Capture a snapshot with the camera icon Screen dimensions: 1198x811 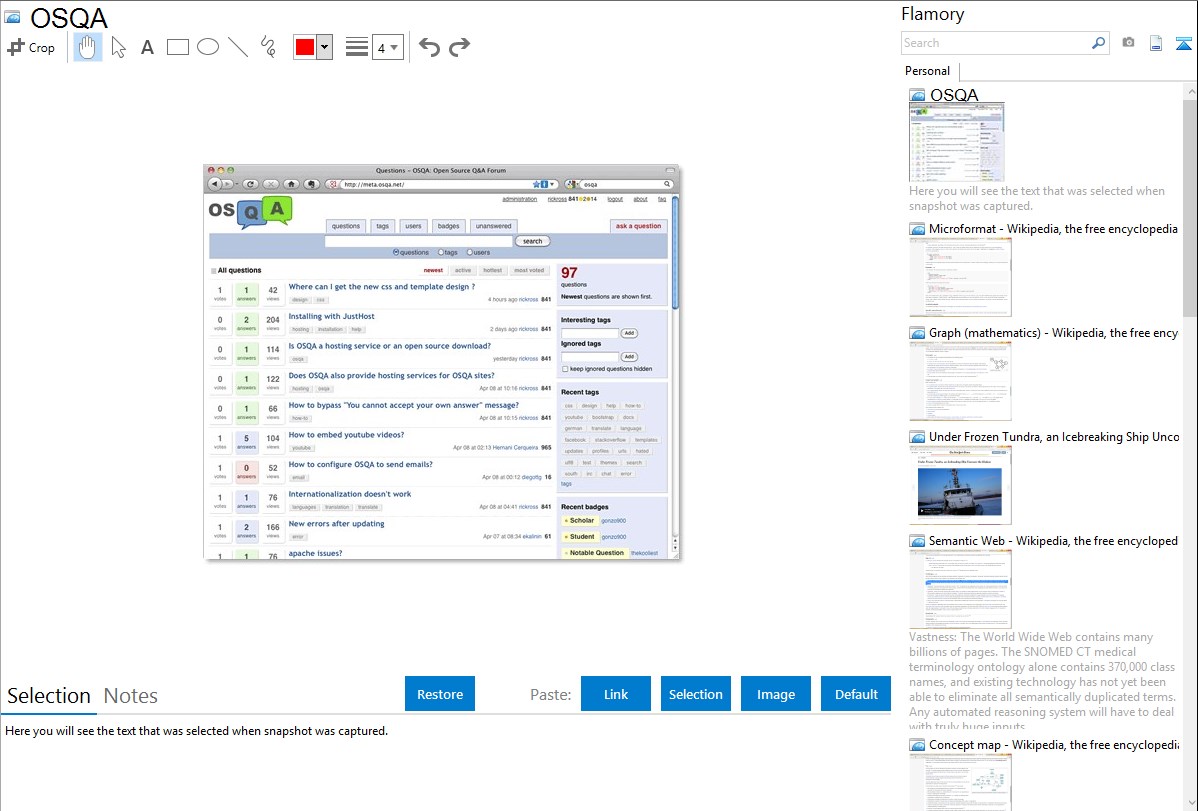point(1128,43)
